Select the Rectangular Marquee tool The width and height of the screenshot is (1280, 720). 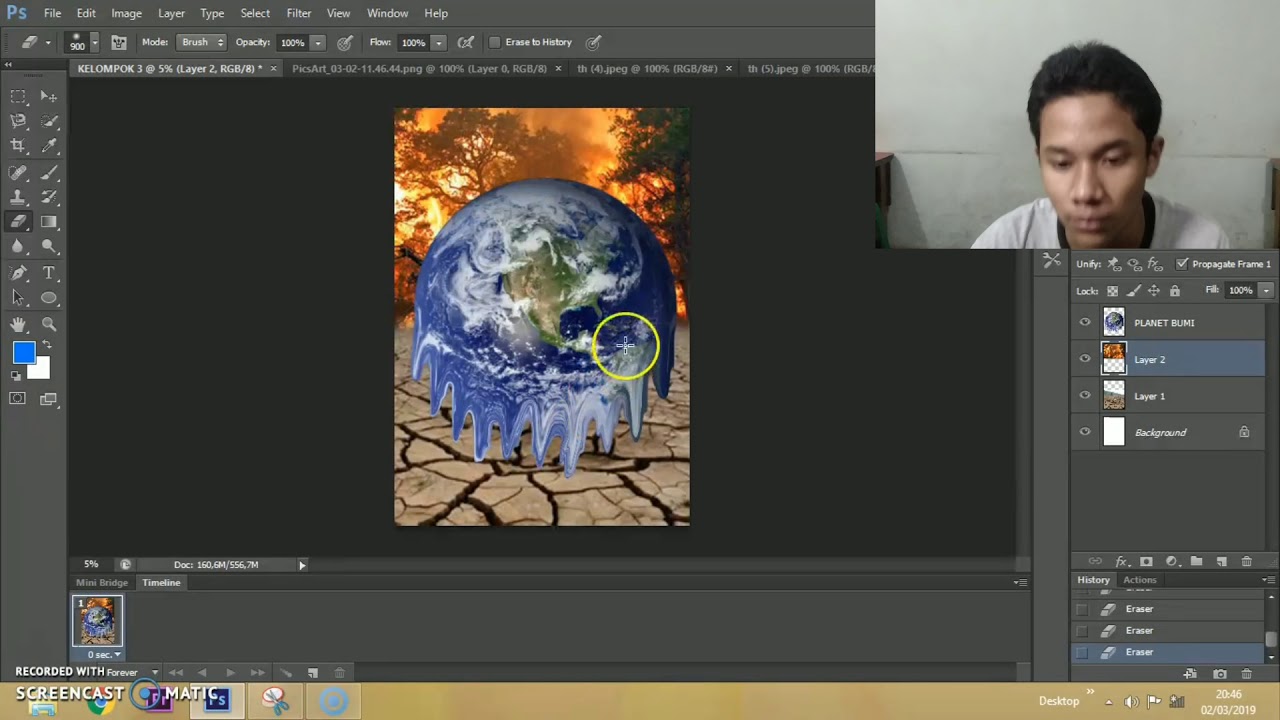pos(18,96)
